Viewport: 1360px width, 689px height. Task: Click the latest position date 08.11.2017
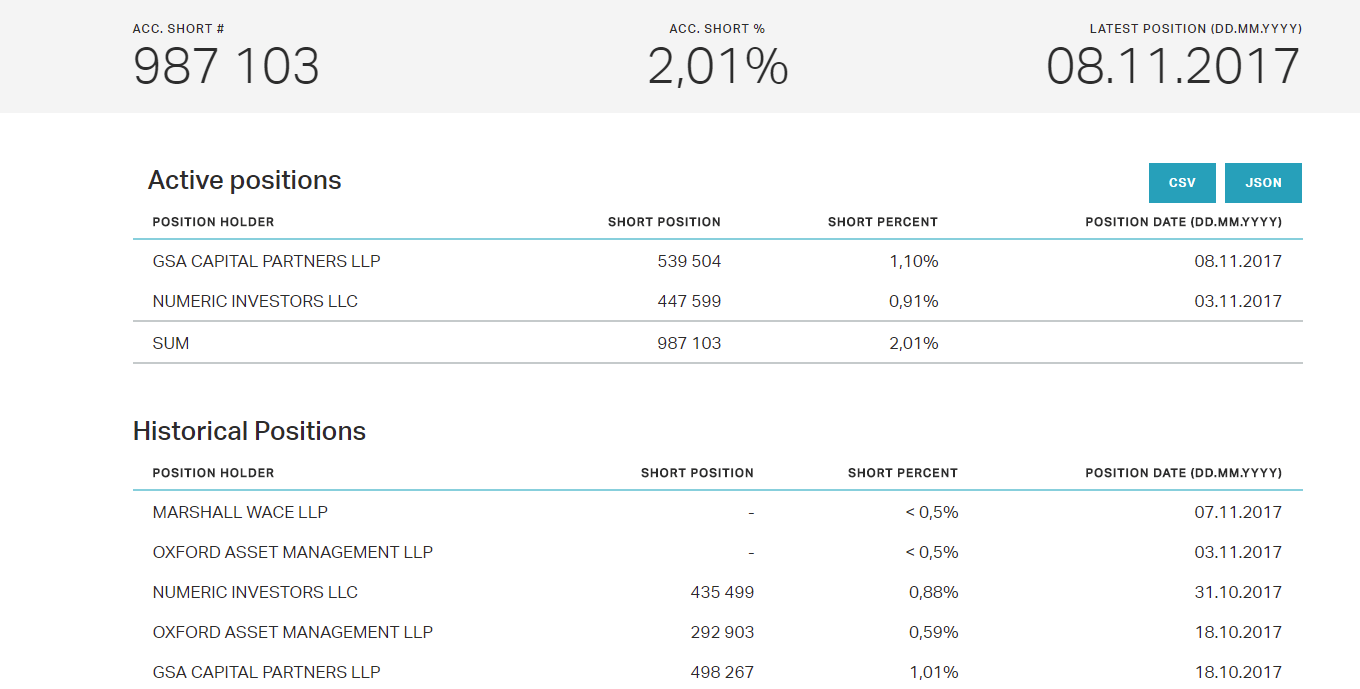pos(1173,67)
